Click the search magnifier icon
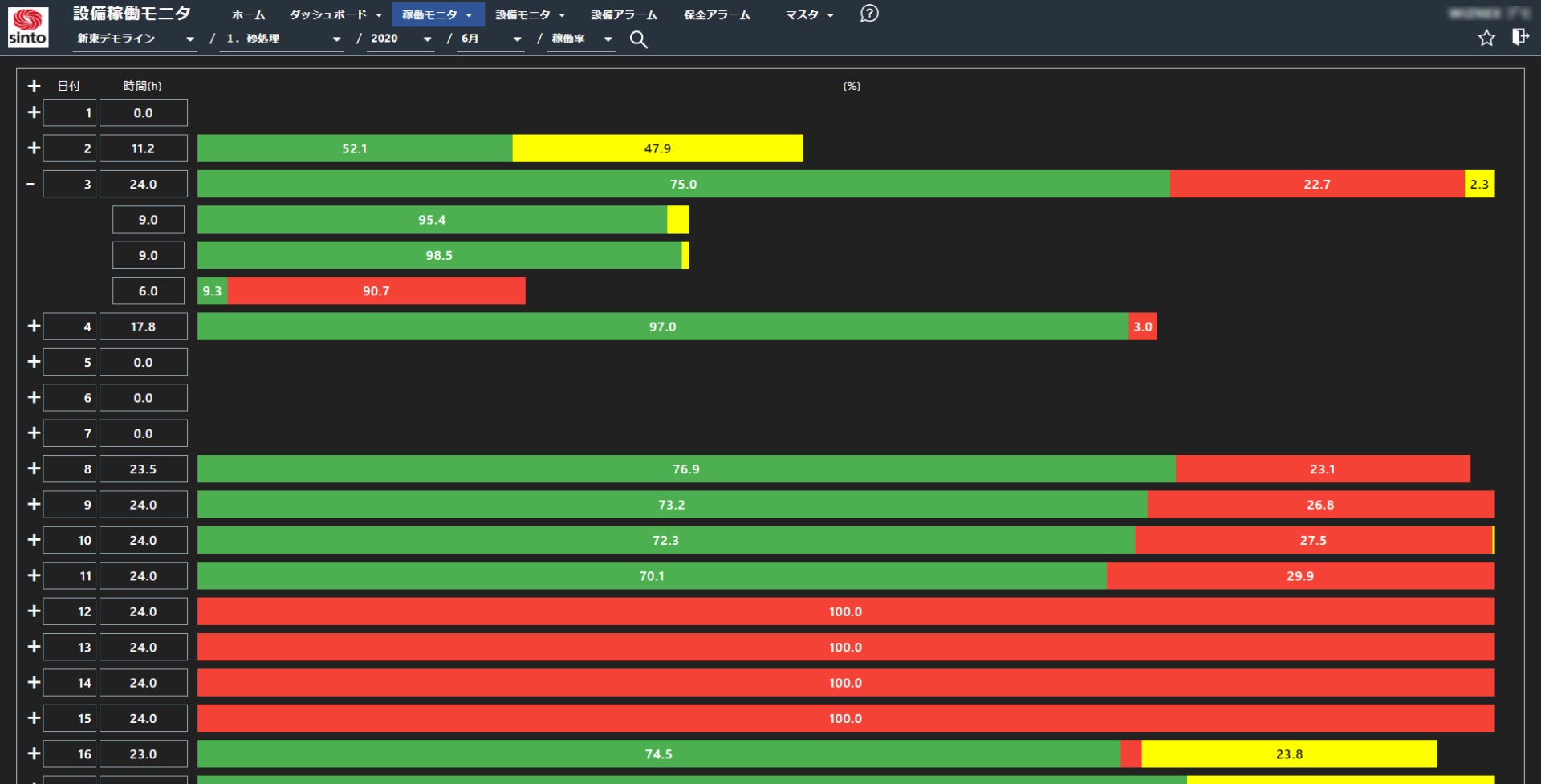 638,39
